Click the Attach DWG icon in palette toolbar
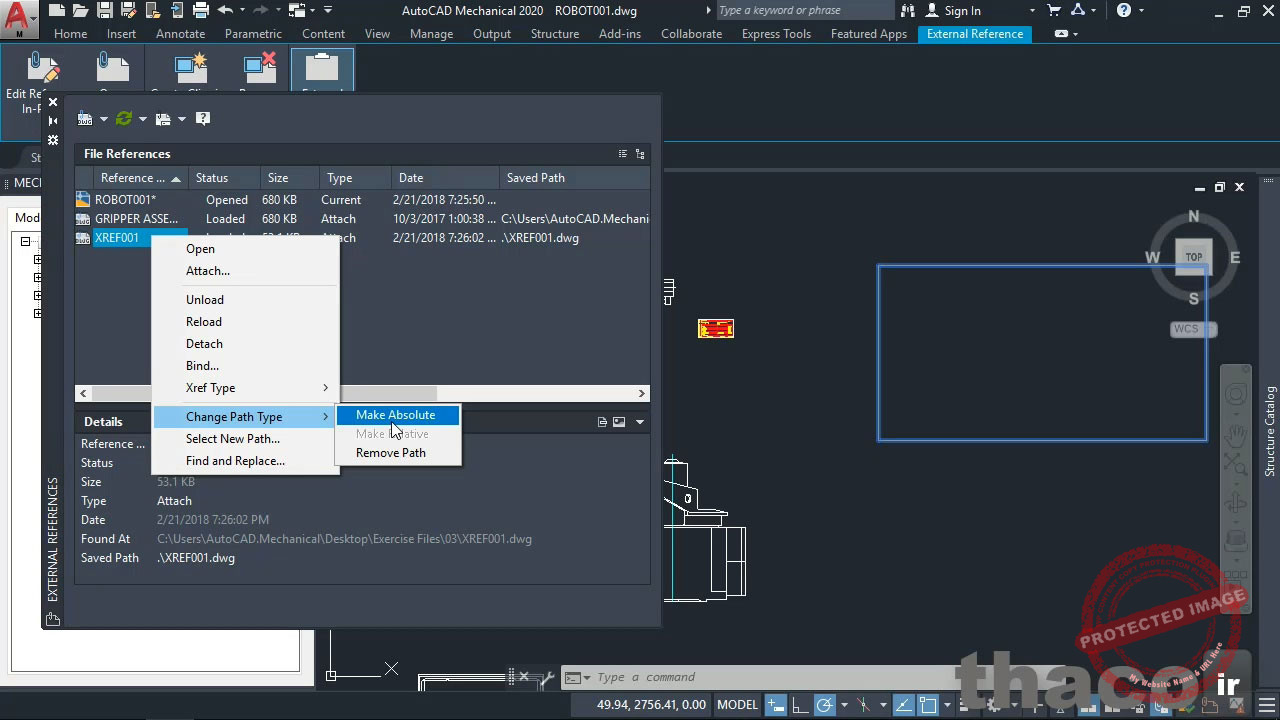 85,118
